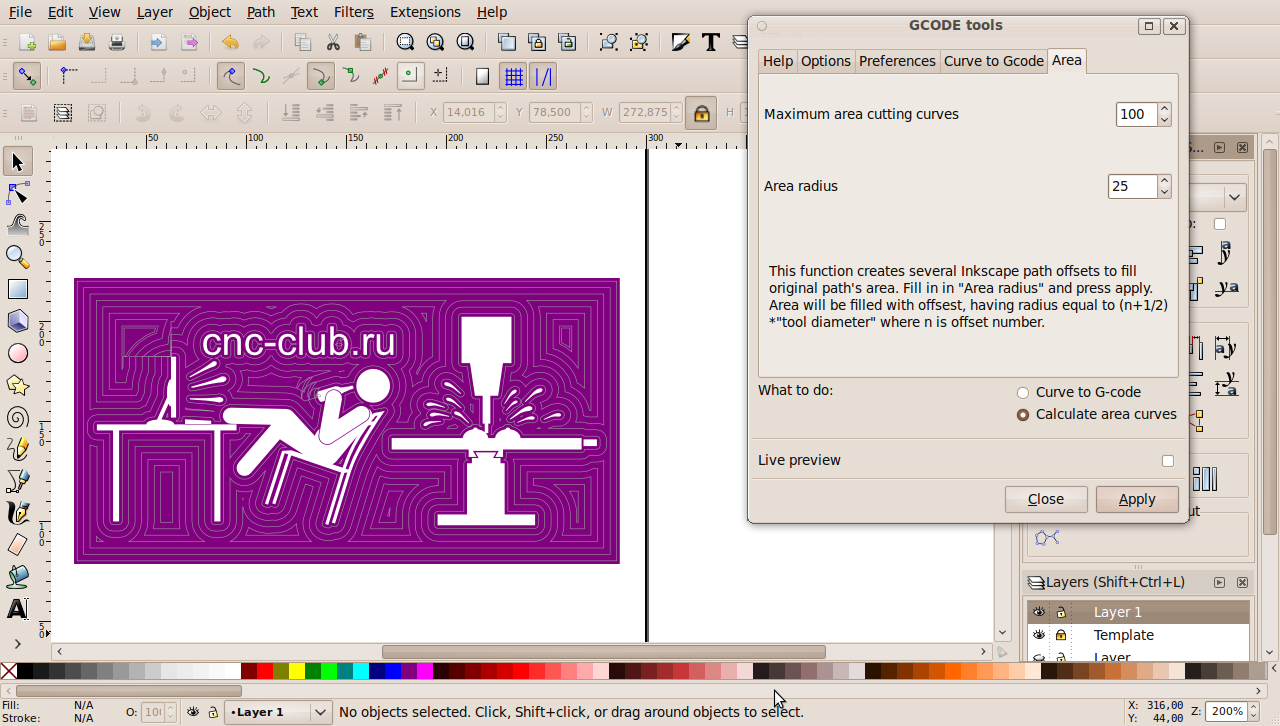Open the dropdown in the docked side panel

pos(1236,197)
